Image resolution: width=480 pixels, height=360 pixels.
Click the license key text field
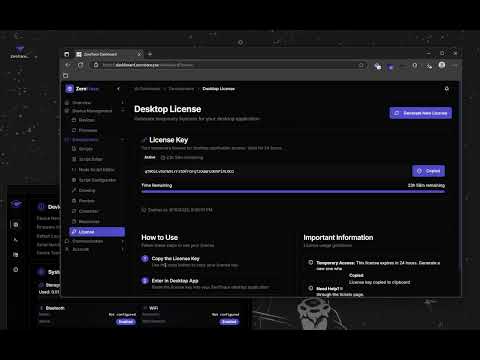click(x=275, y=171)
